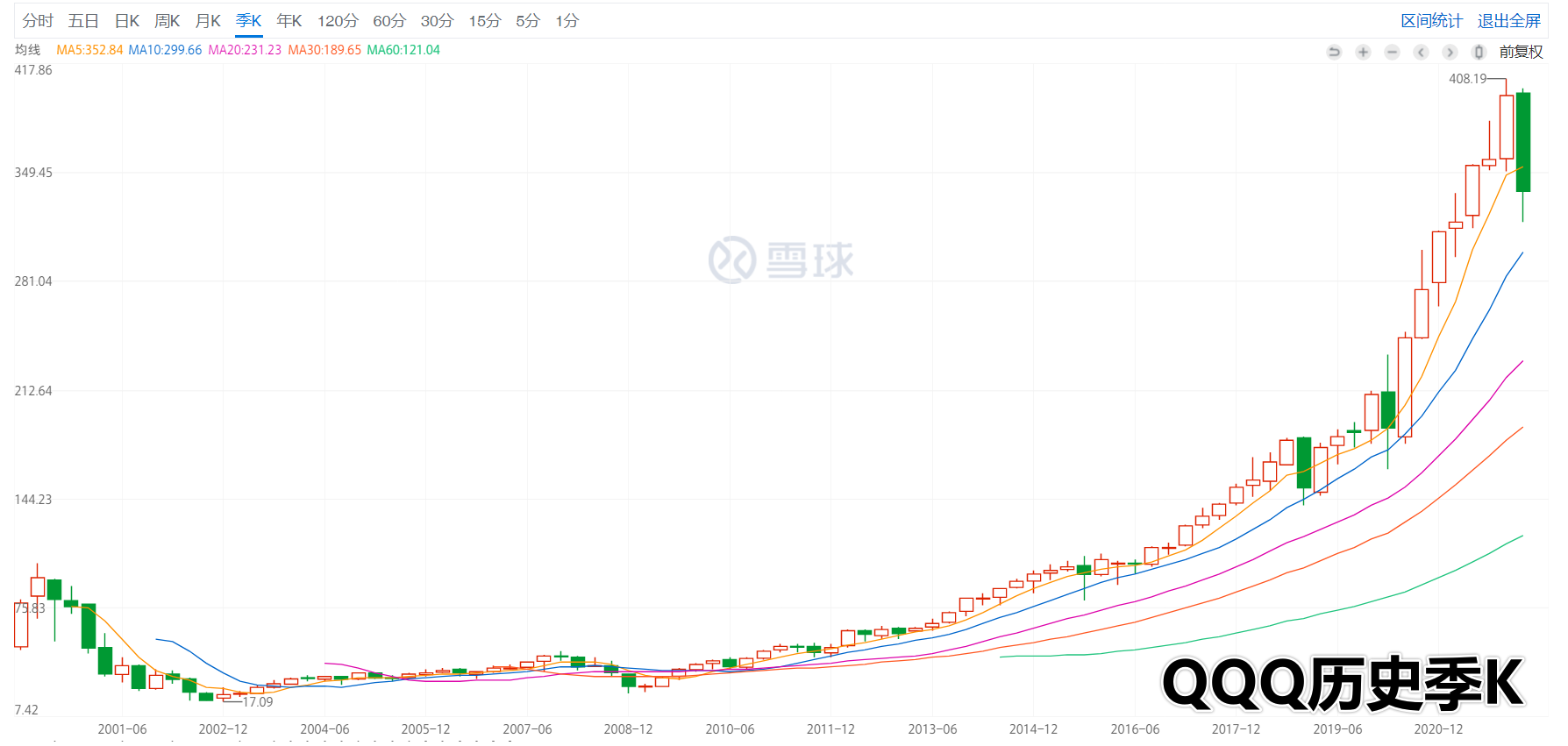The image size is (1568, 746).
Task: Click the 408.19 high price label
Action: 1468,79
